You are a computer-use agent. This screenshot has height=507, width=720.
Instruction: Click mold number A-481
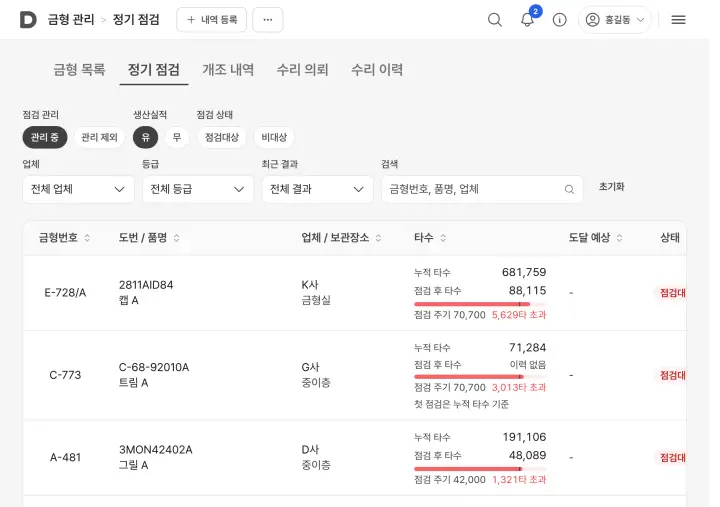click(65, 457)
